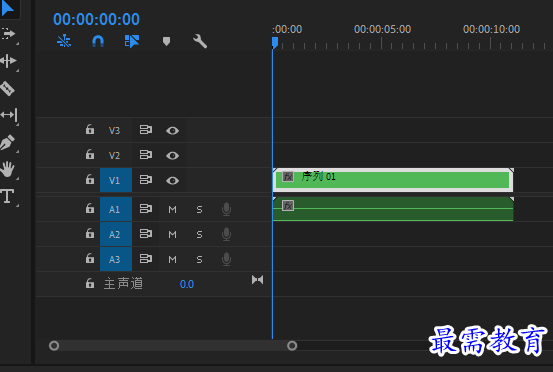553x372 pixels.
Task: Click the playhead timecode 00:00:00:00
Action: click(96, 19)
